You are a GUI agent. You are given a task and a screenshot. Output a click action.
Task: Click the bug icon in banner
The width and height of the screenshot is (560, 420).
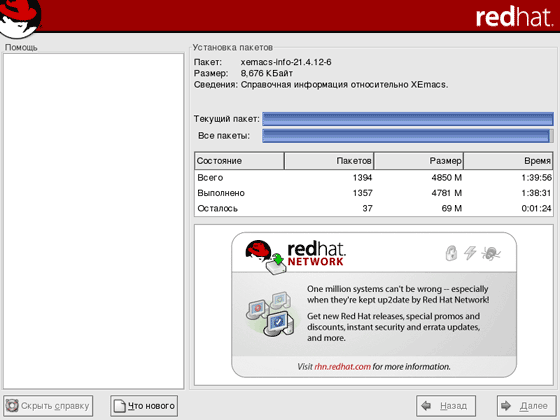(491, 253)
